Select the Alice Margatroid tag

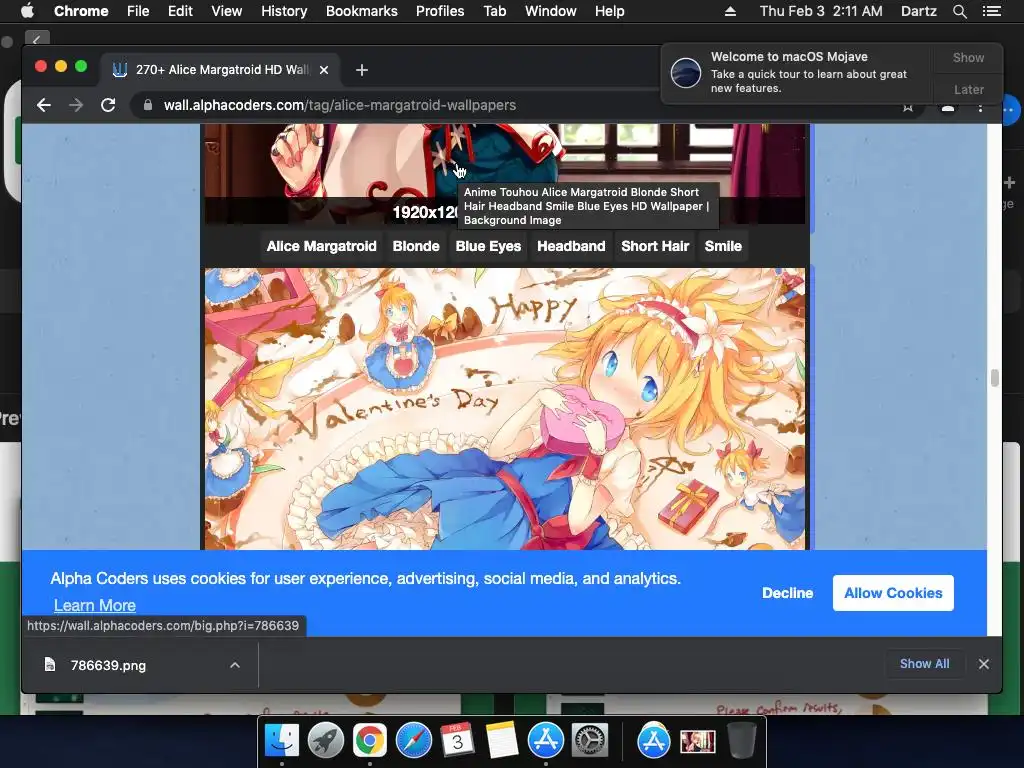[x=321, y=246]
